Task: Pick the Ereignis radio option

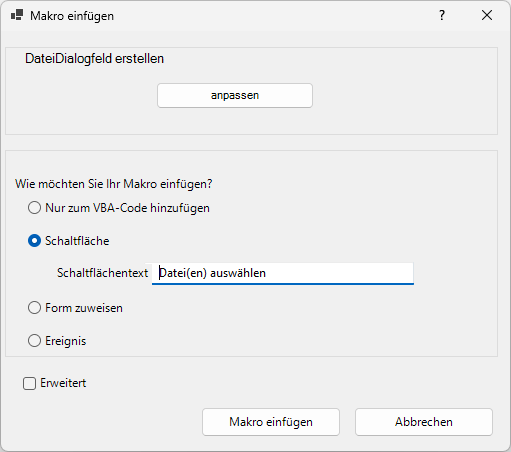Action: (34, 341)
